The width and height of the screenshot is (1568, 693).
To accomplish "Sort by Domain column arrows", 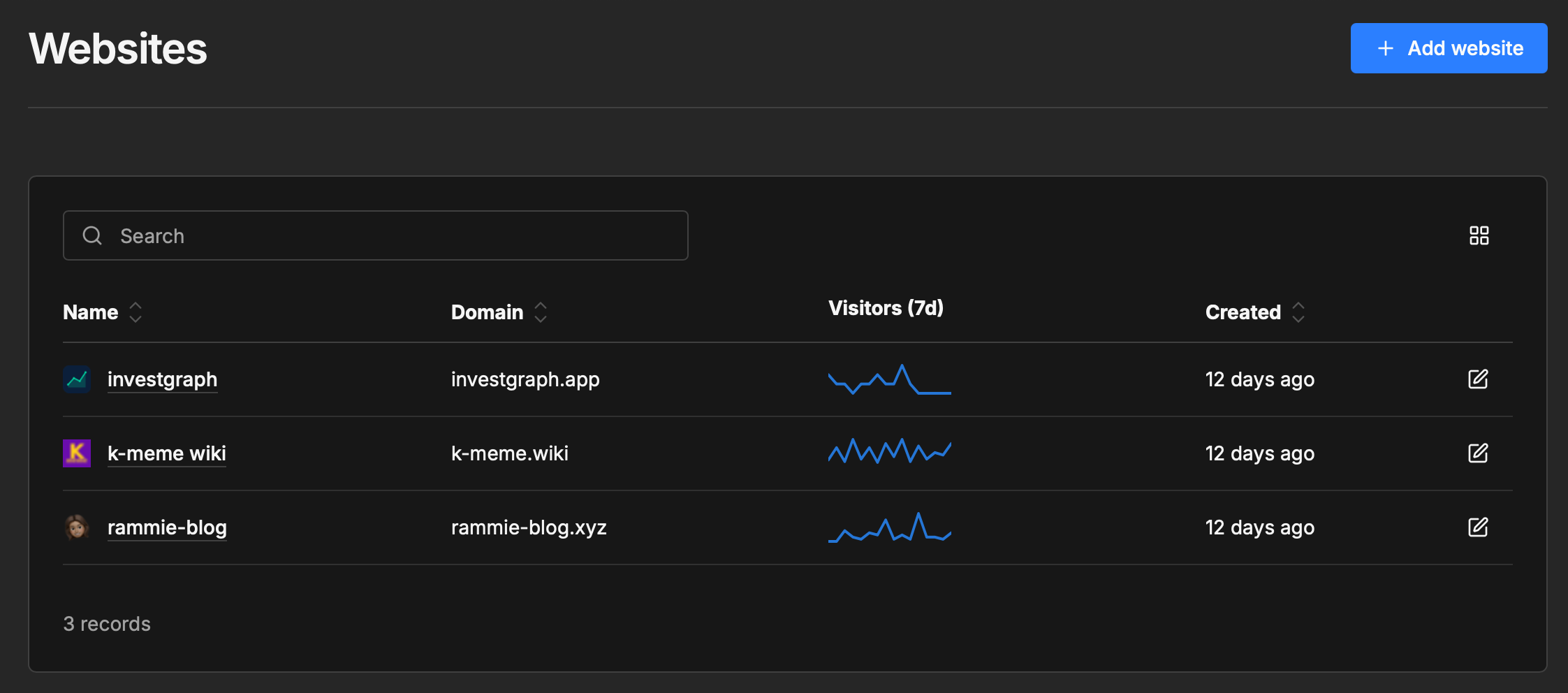I will pyautogui.click(x=541, y=312).
